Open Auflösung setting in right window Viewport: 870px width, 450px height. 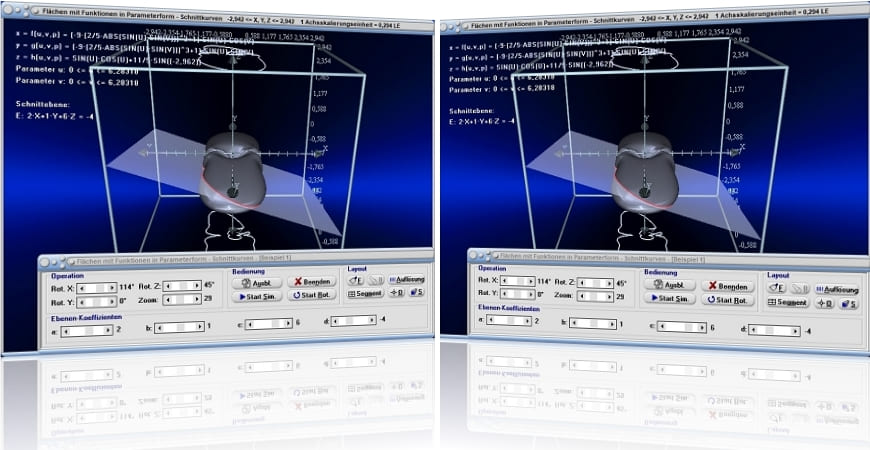tap(837, 289)
